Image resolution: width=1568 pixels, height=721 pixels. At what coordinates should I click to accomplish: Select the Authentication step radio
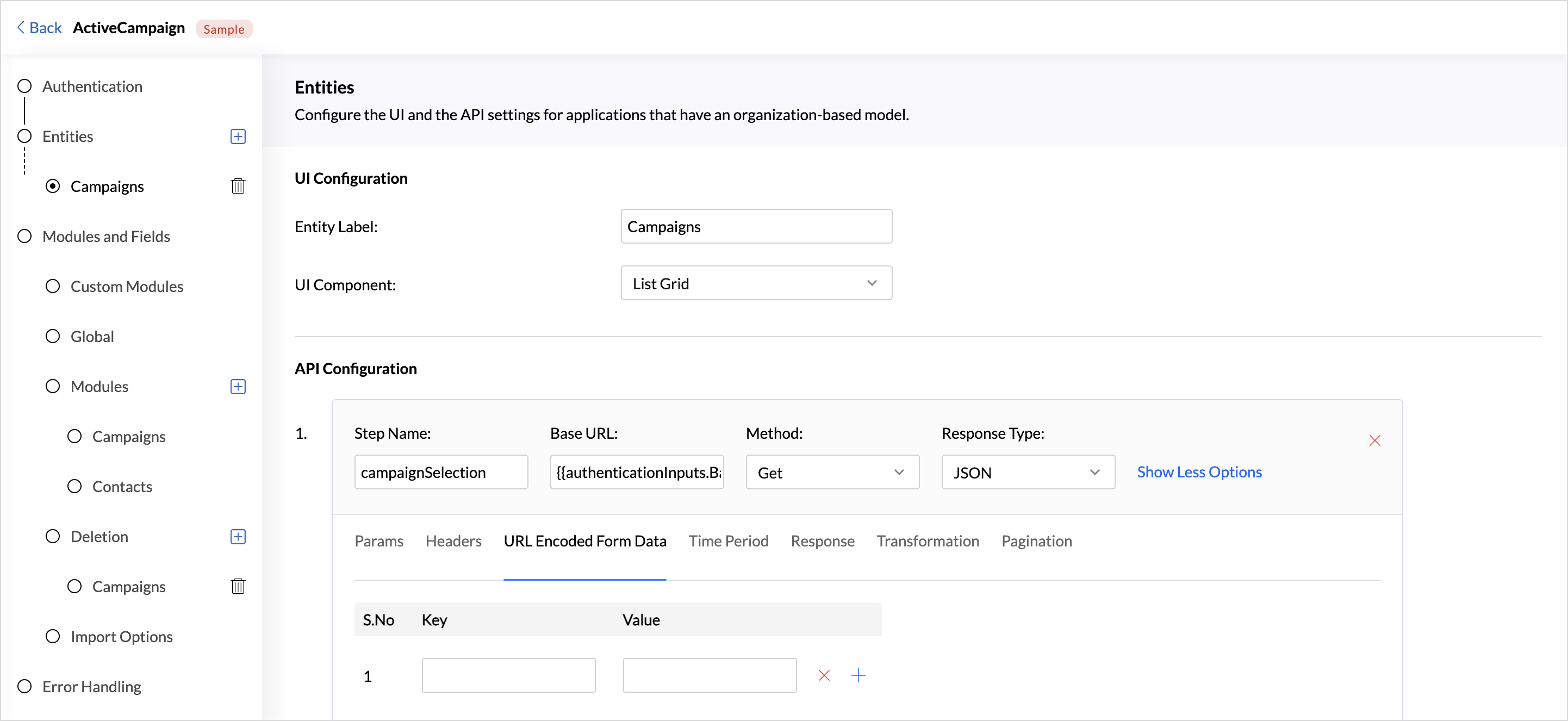24,86
